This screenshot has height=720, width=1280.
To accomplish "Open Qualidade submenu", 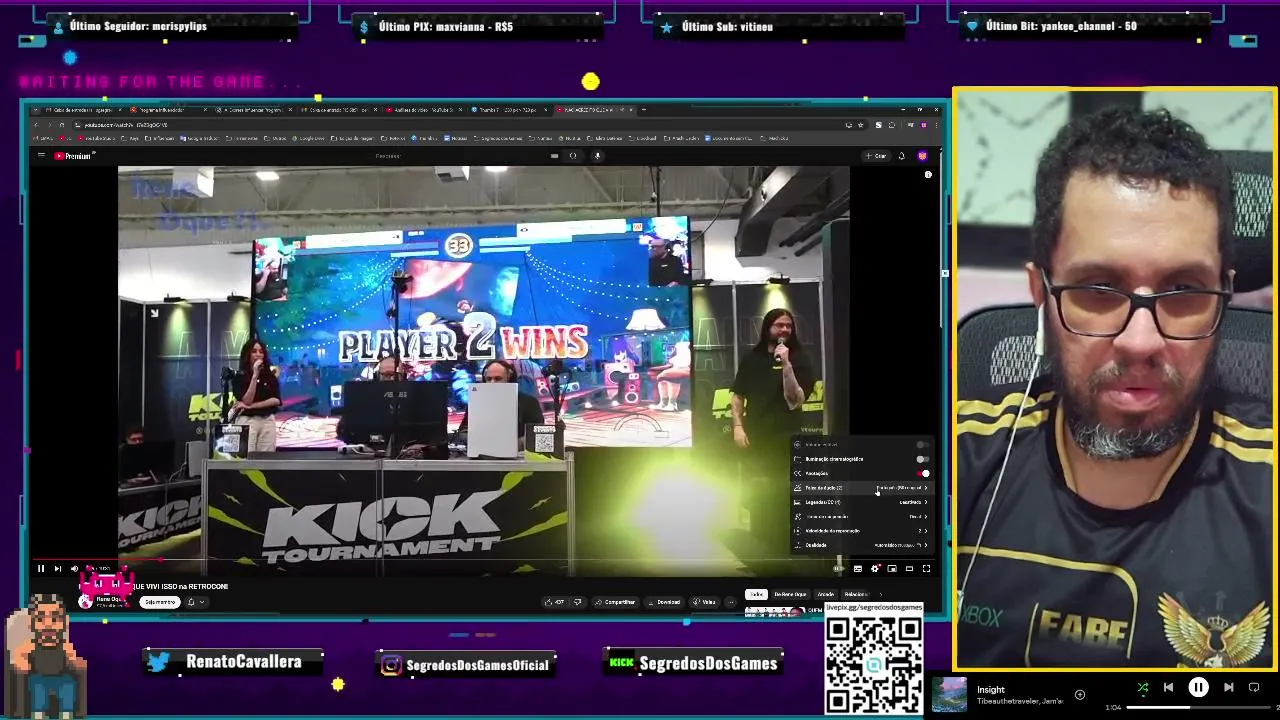I will (x=861, y=545).
